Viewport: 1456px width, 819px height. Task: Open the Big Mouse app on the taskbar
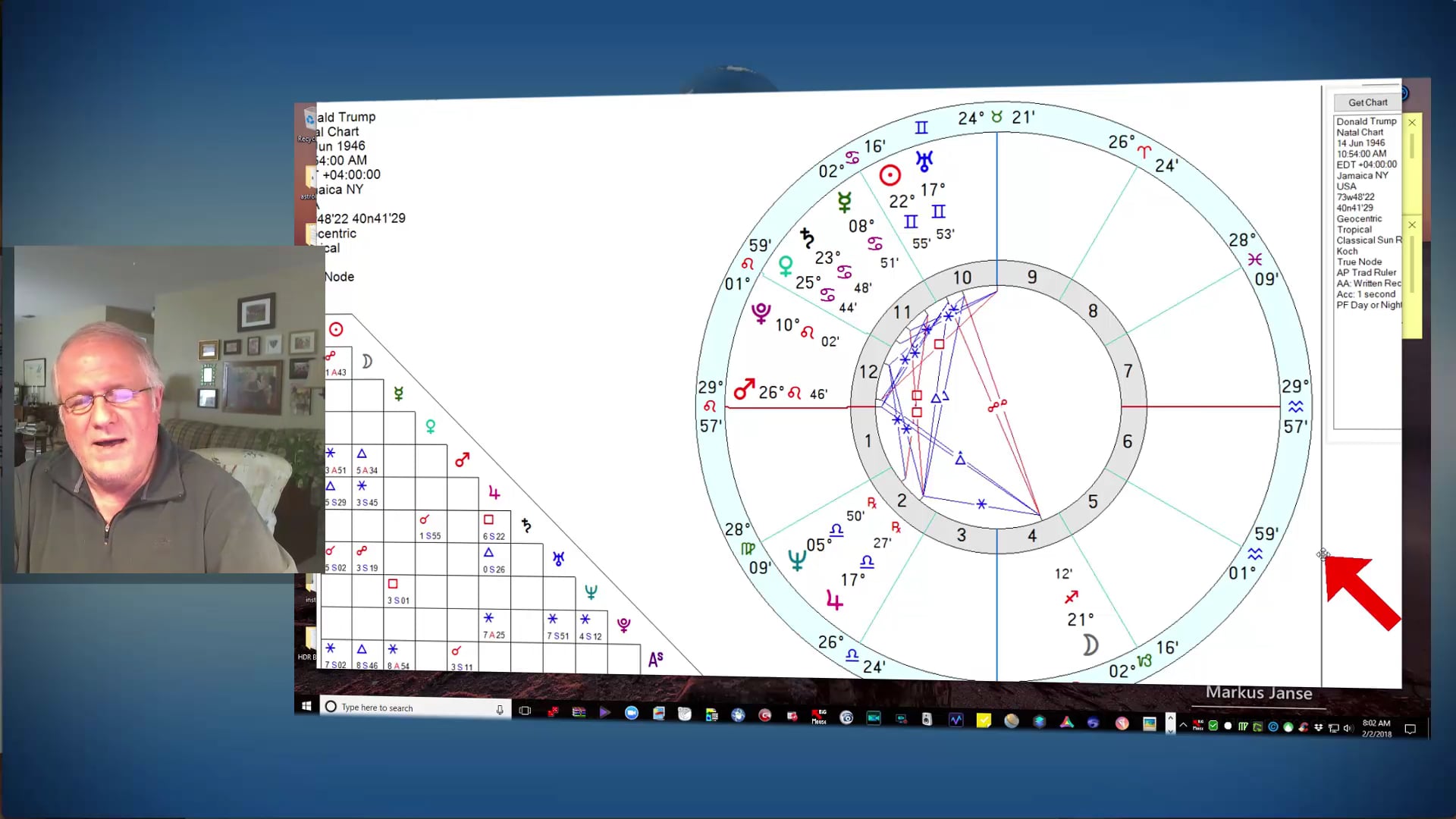(819, 717)
